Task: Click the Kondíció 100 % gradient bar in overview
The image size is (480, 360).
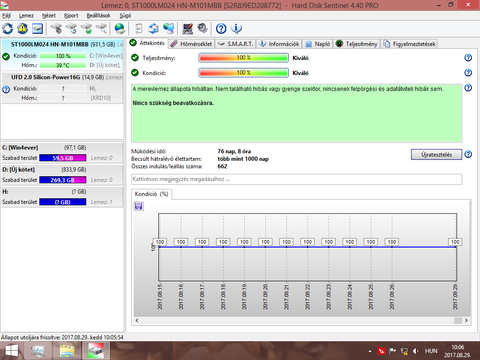Action: [x=243, y=73]
